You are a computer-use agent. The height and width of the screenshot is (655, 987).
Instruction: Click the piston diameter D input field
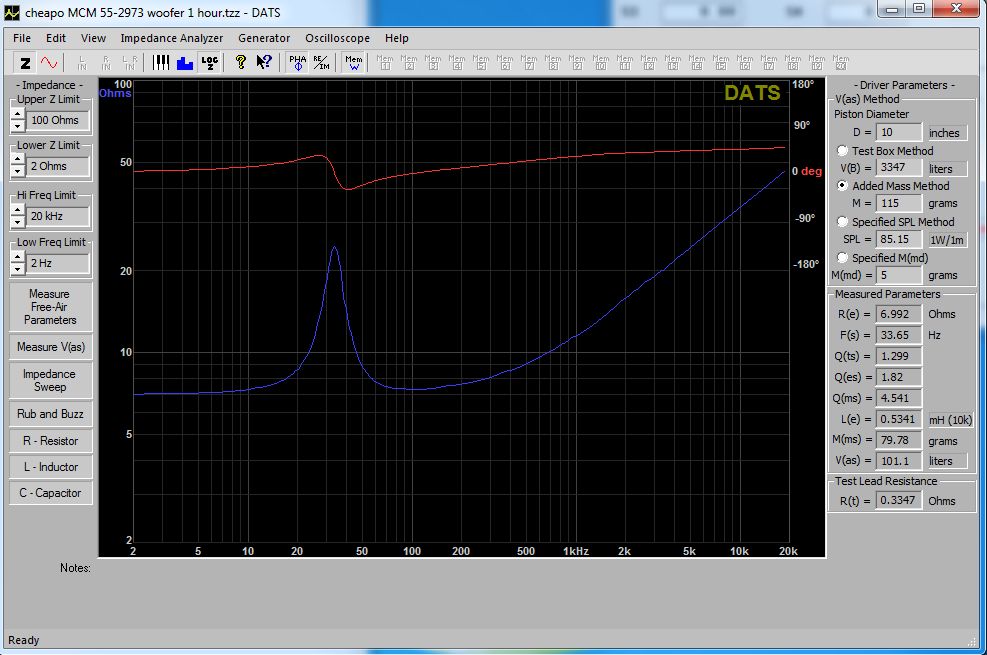tap(899, 132)
